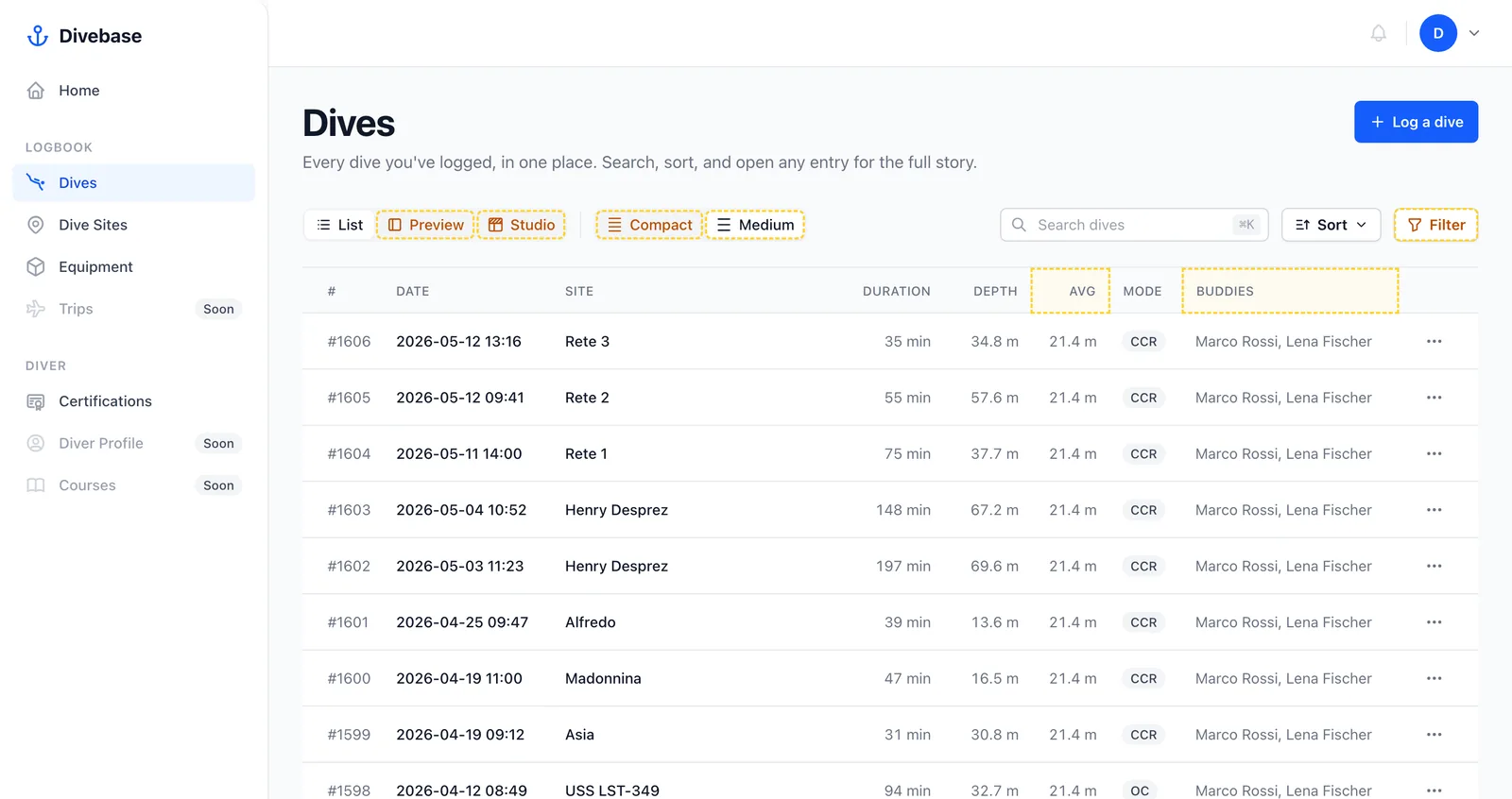Click the Divebase anchor logo icon
Screen dimensions: 1512x799
[38, 36]
